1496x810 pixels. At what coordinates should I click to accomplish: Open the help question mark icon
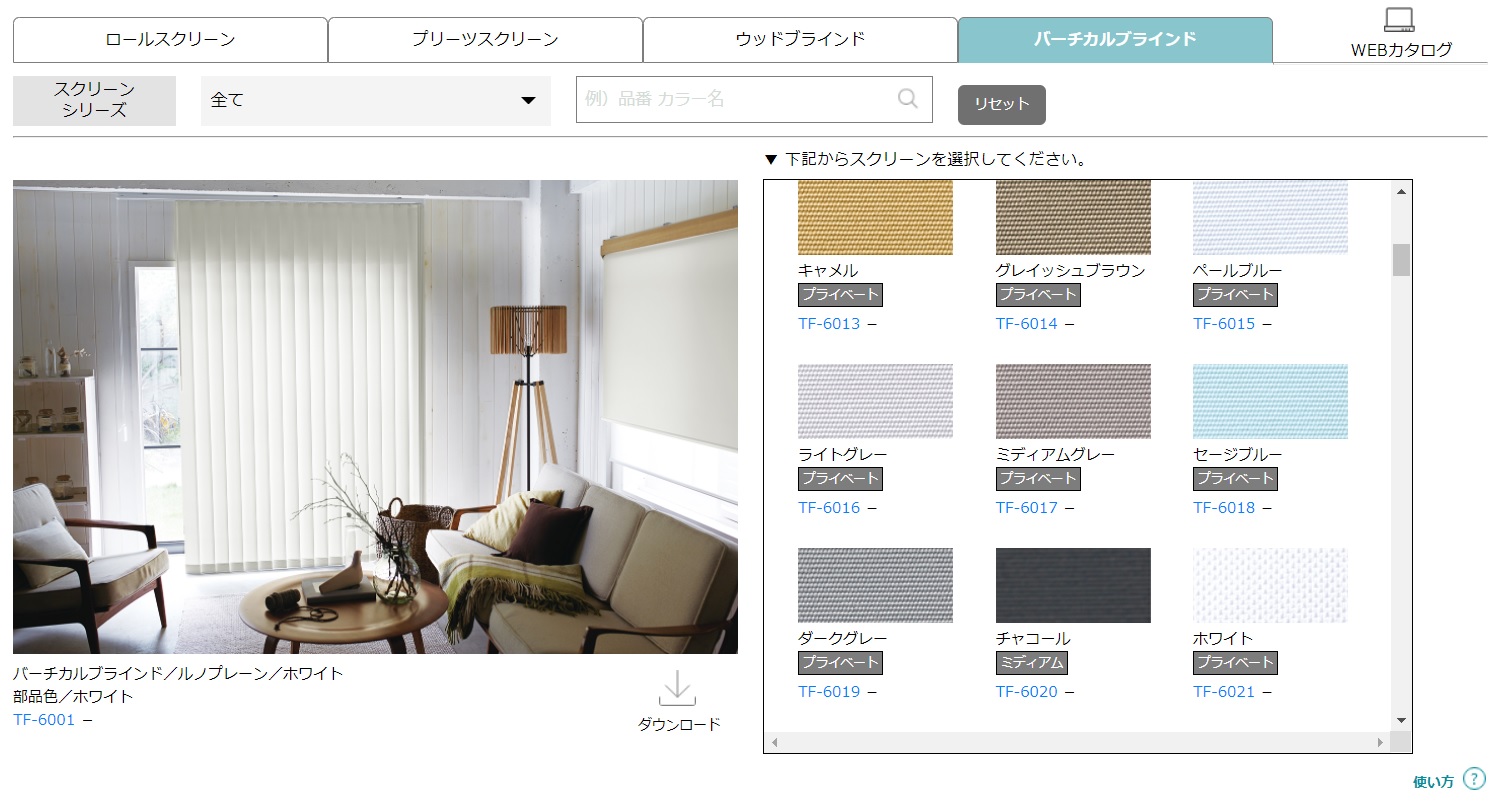(1473, 779)
